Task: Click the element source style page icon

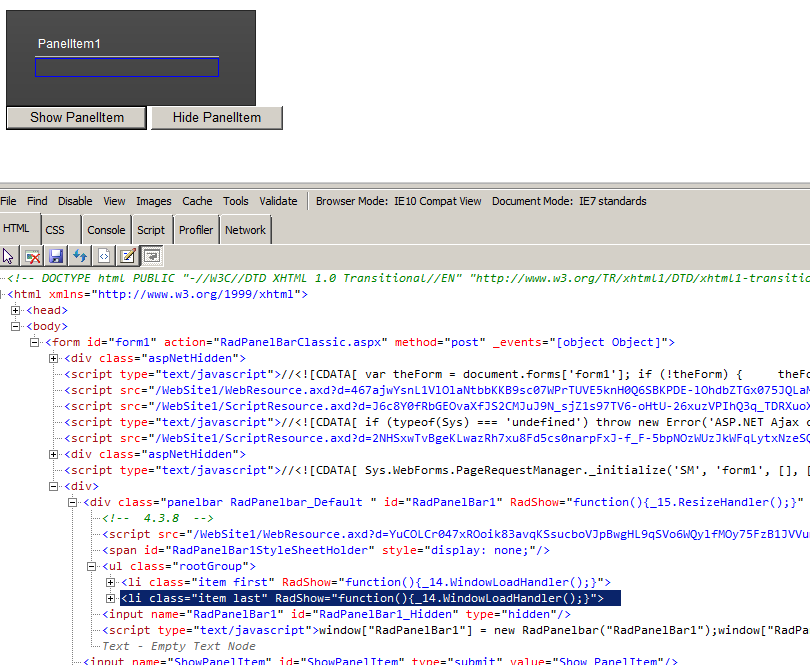Action: pyautogui.click(x=104, y=256)
